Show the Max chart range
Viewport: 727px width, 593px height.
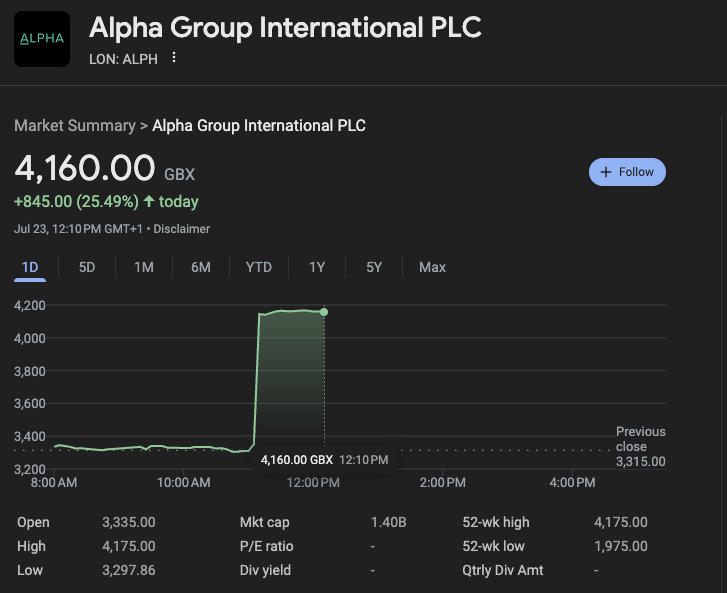click(432, 268)
